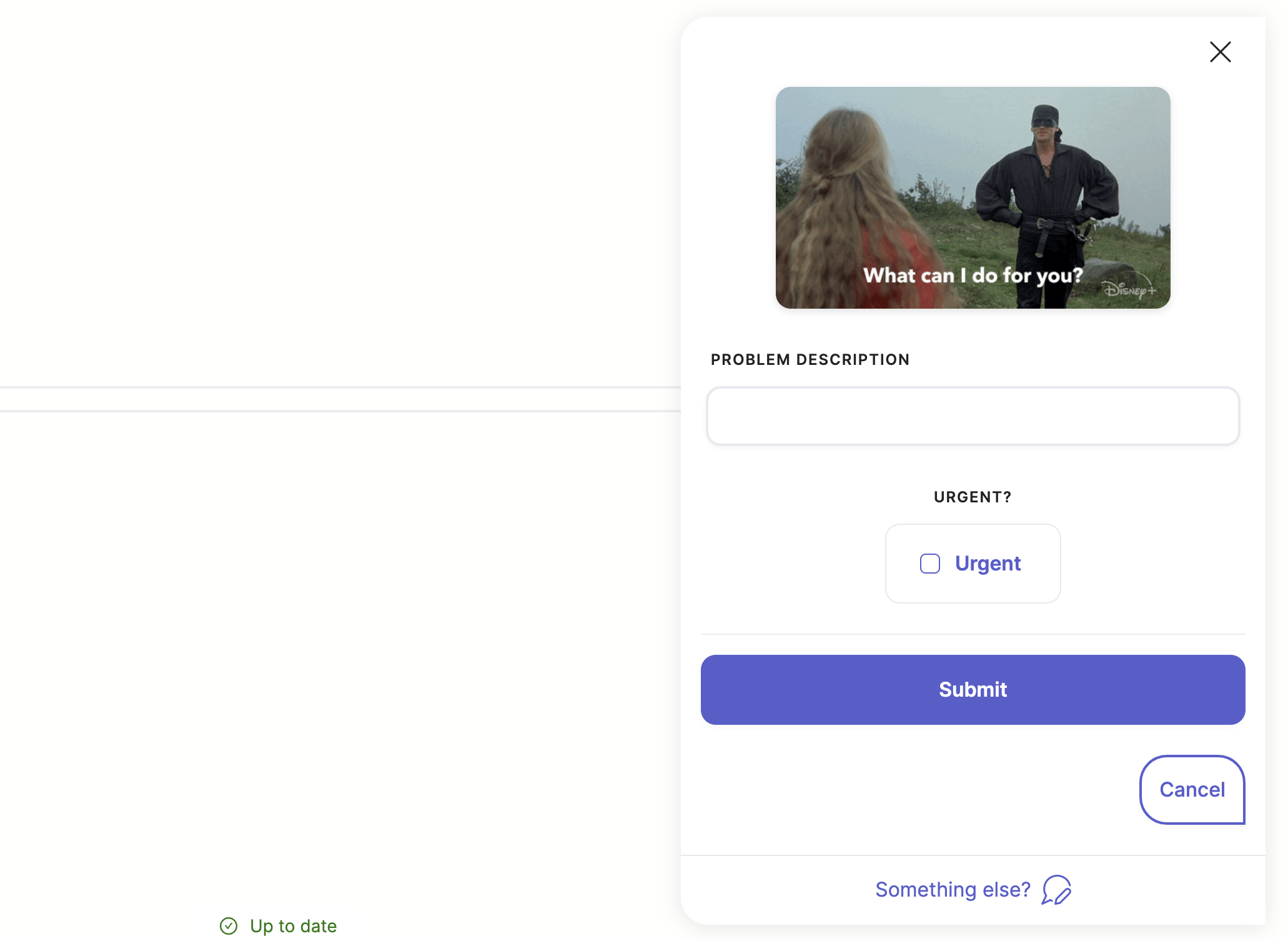Click the "Up to date" status text

293,925
